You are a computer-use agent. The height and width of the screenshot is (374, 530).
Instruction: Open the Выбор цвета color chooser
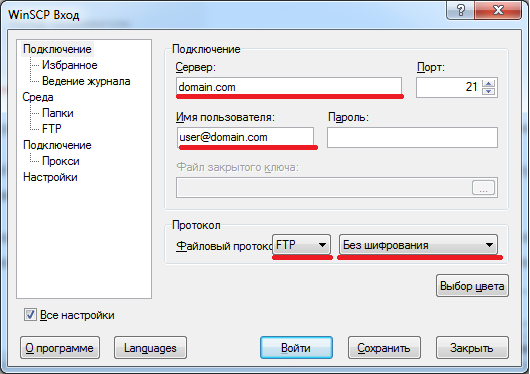click(x=472, y=286)
